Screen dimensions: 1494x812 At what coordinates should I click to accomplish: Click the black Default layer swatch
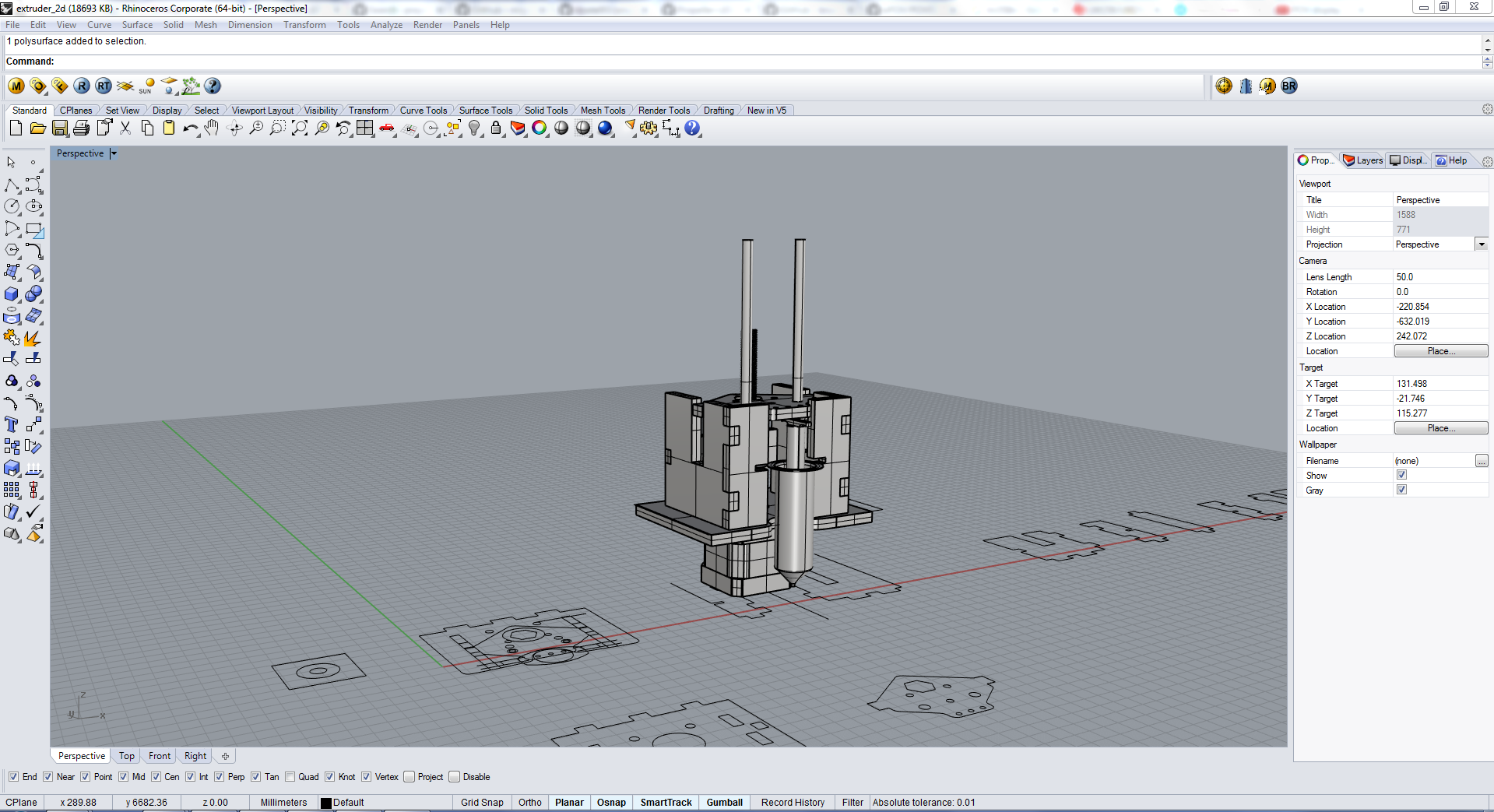[x=326, y=803]
